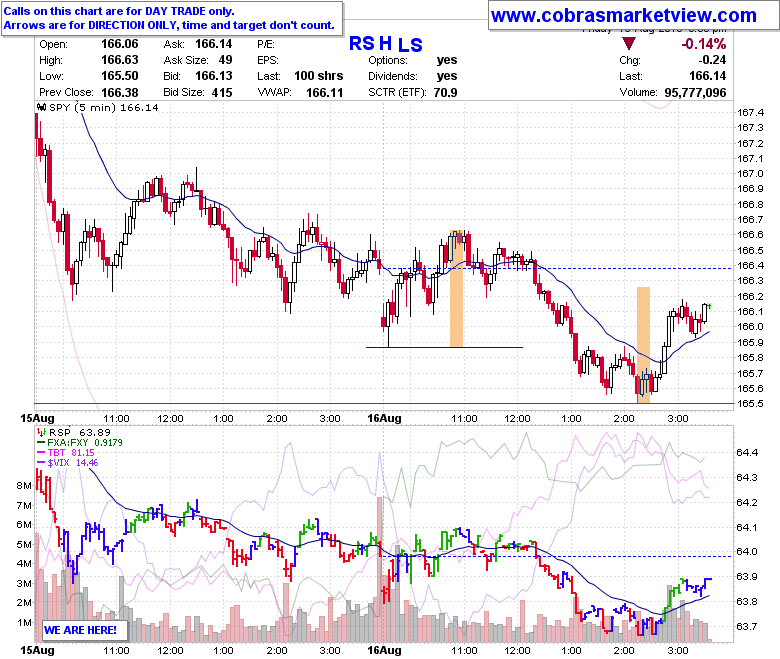Image resolution: width=780 pixels, height=659 pixels.
Task: Select the Chg value -0.24
Action: 712,60
